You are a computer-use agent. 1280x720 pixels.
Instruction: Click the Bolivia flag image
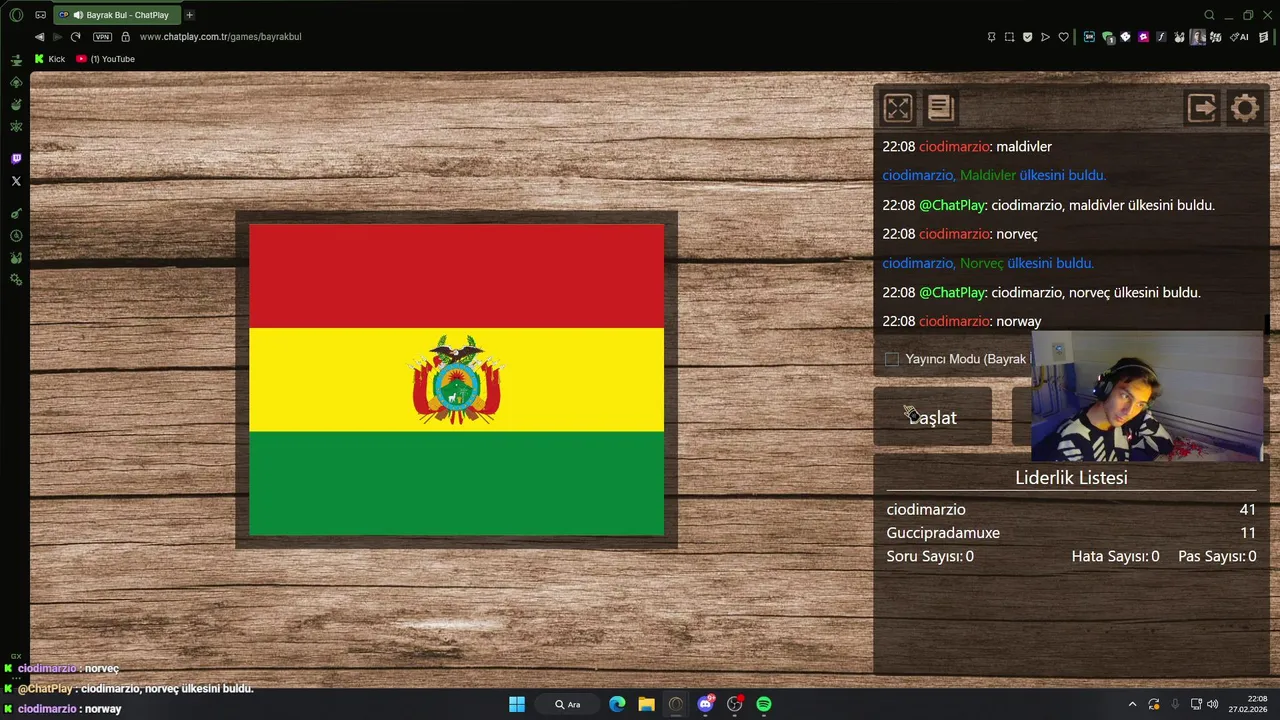pyautogui.click(x=456, y=380)
